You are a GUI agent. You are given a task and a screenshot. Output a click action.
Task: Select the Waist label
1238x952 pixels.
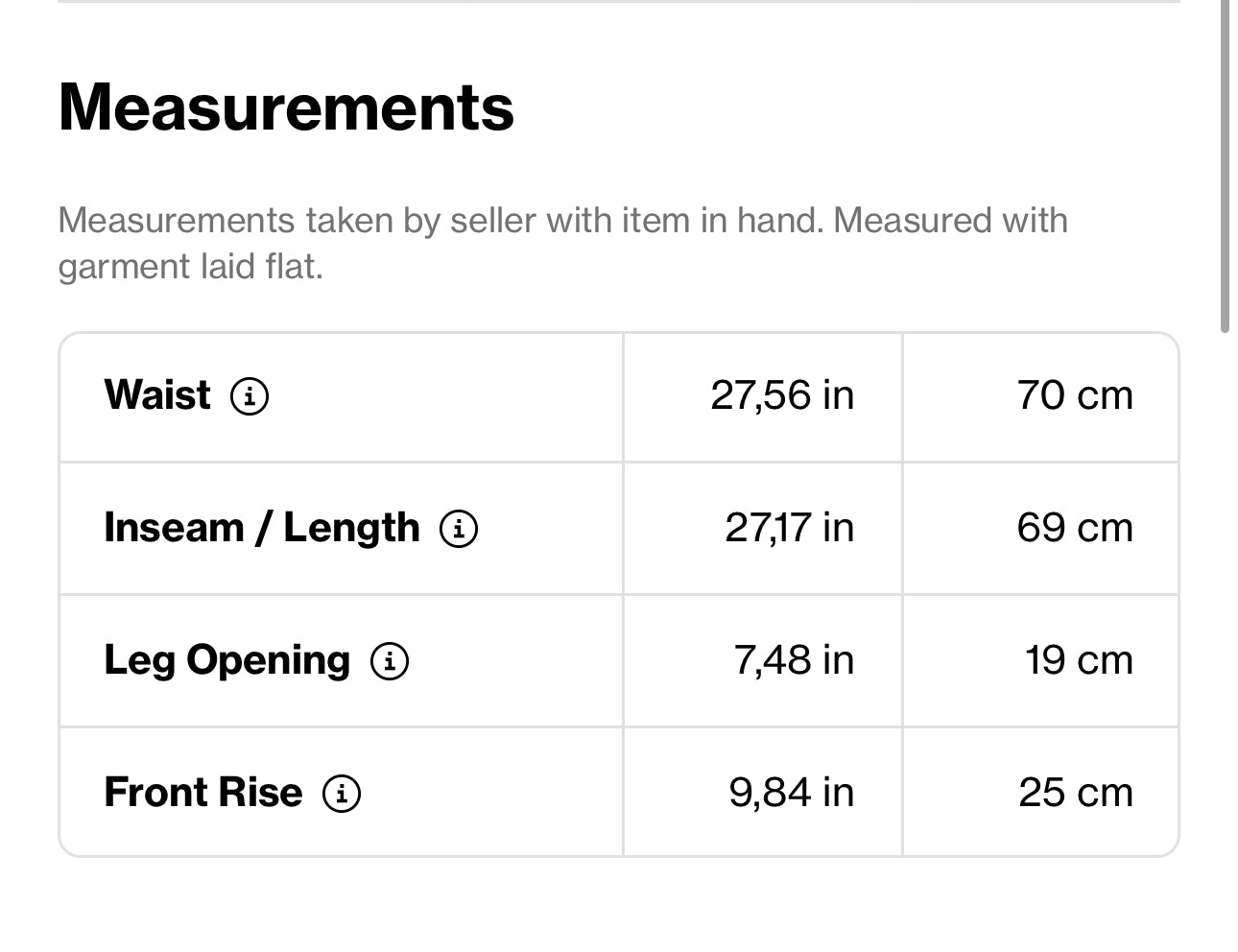click(157, 395)
